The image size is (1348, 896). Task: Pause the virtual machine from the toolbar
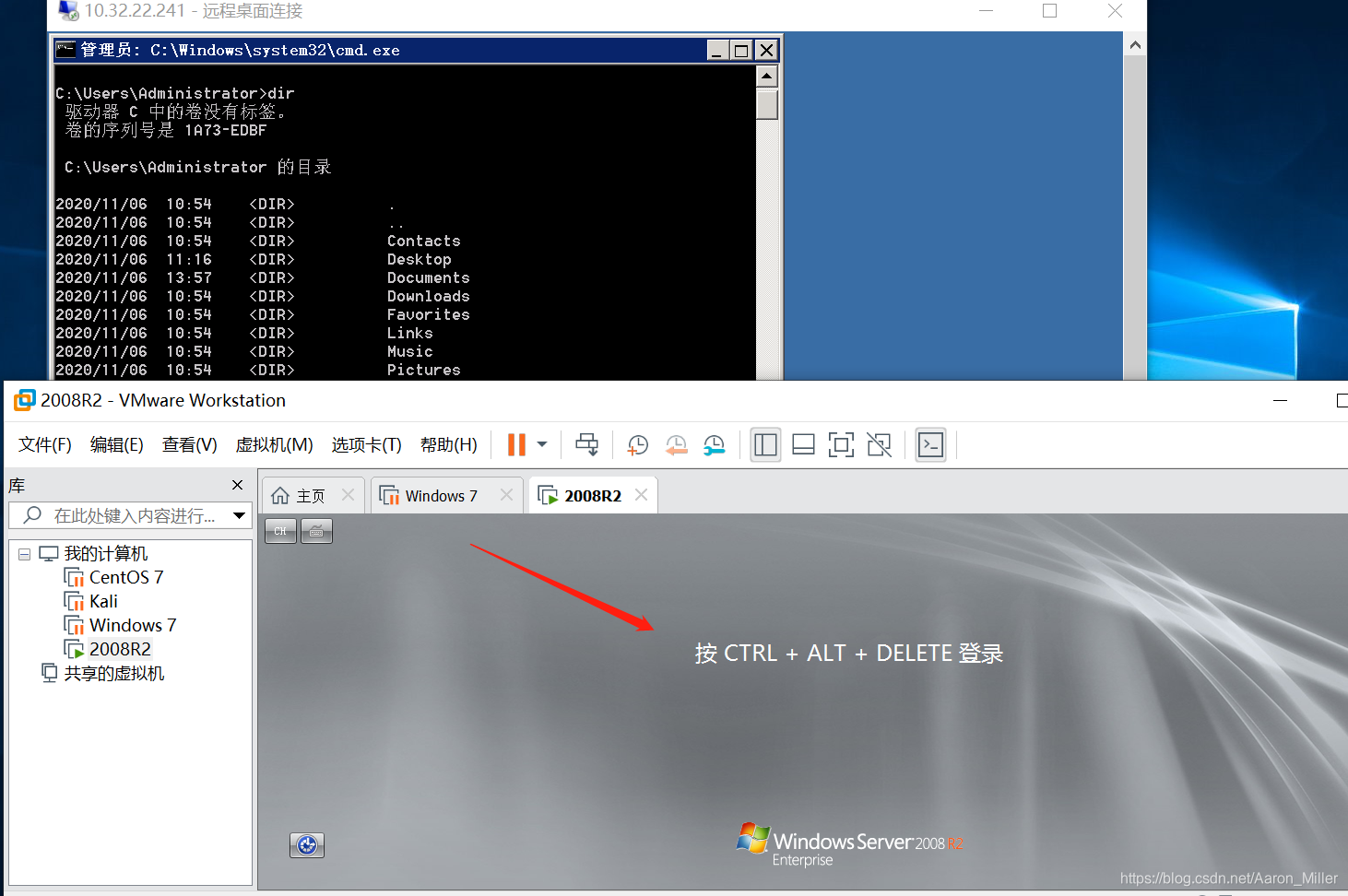516,445
